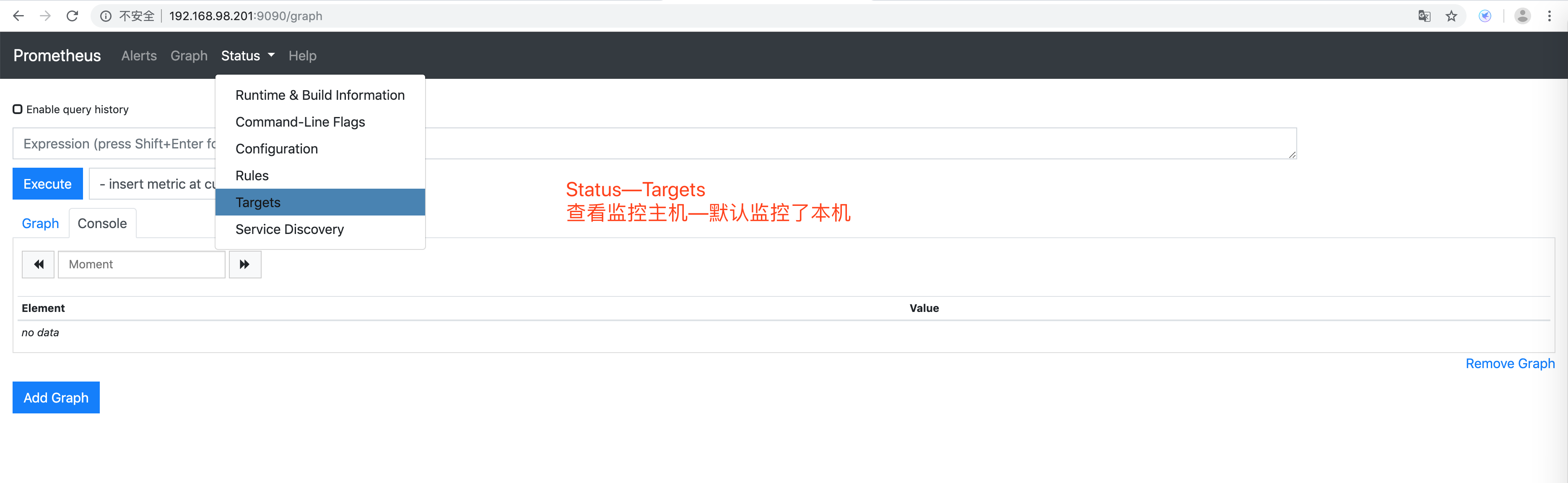Bookmark this page with the star
The width and height of the screenshot is (1568, 483).
tap(1452, 16)
